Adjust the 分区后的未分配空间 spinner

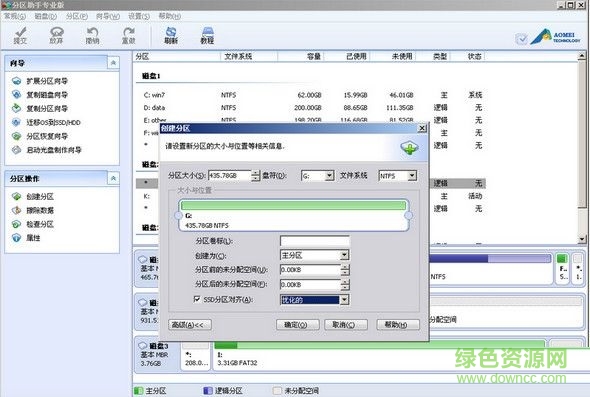(x=345, y=285)
